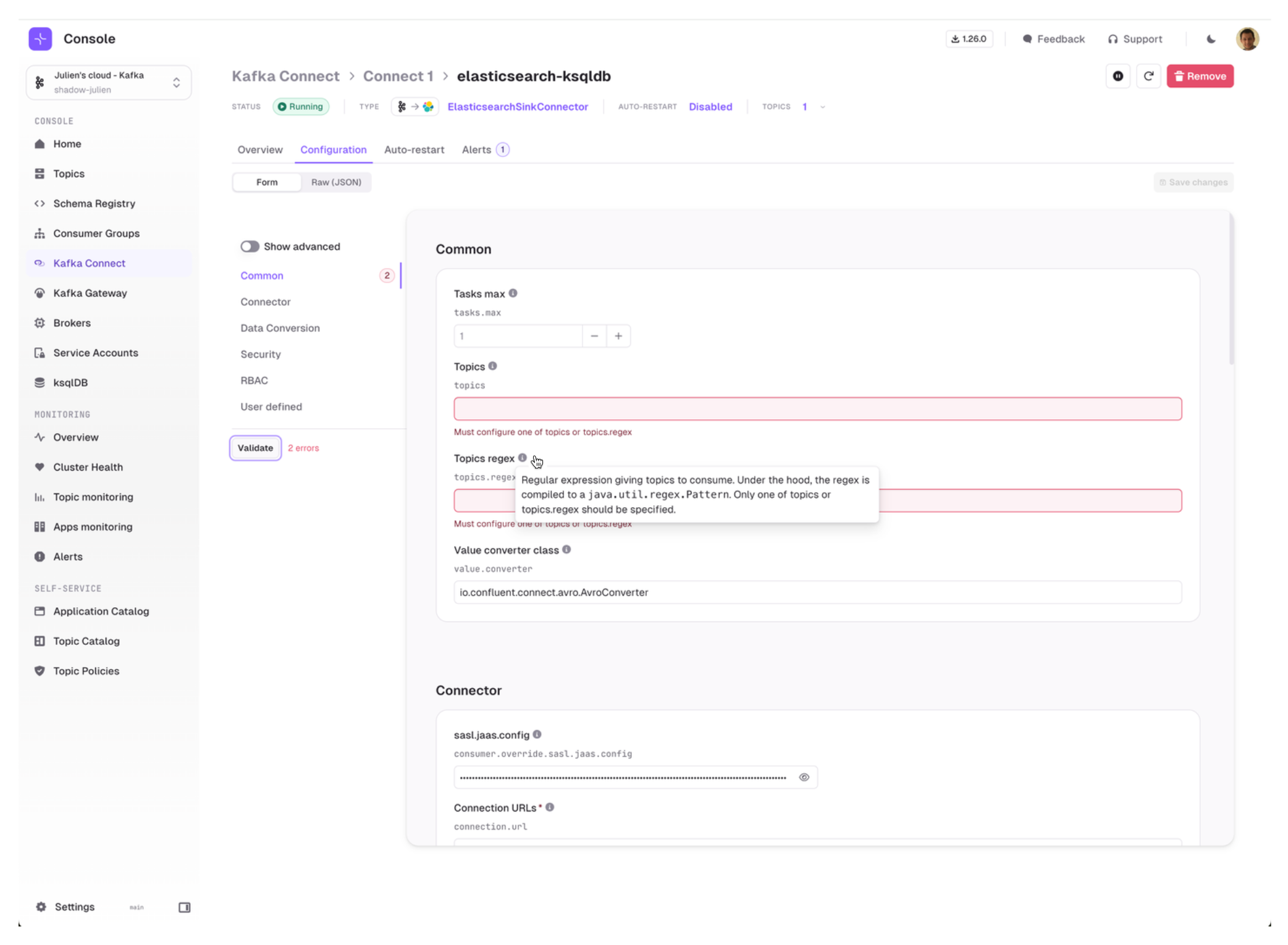Reveal the sasl.jaas.config secret value

[804, 777]
